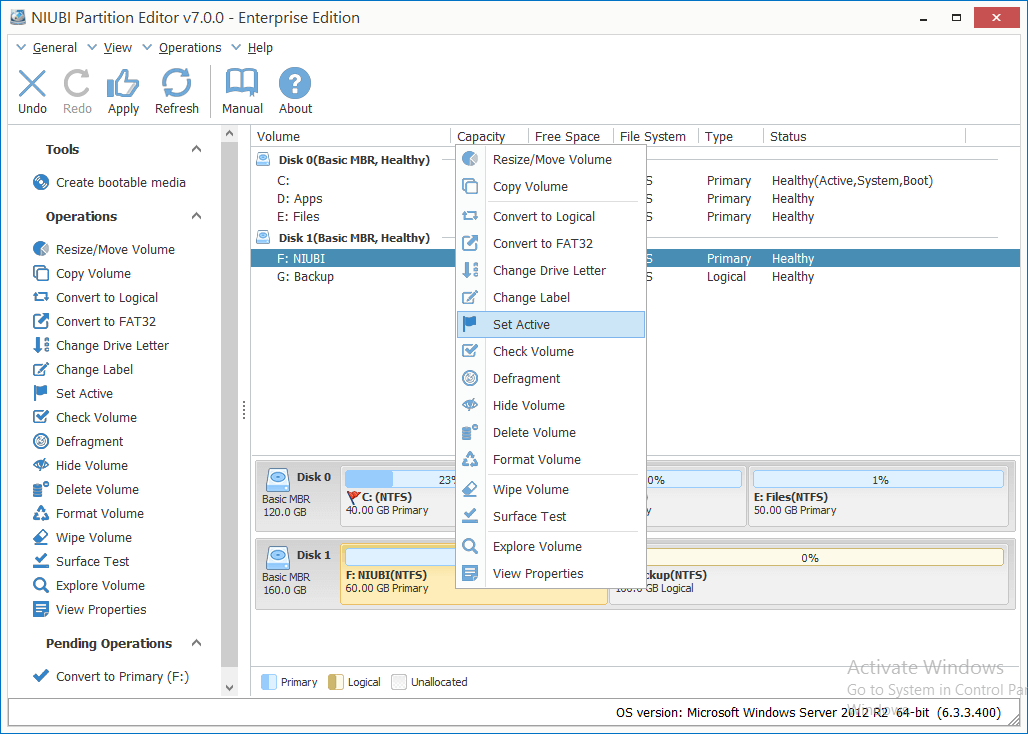Click Create bootable media in Tools

pyautogui.click(x=120, y=182)
